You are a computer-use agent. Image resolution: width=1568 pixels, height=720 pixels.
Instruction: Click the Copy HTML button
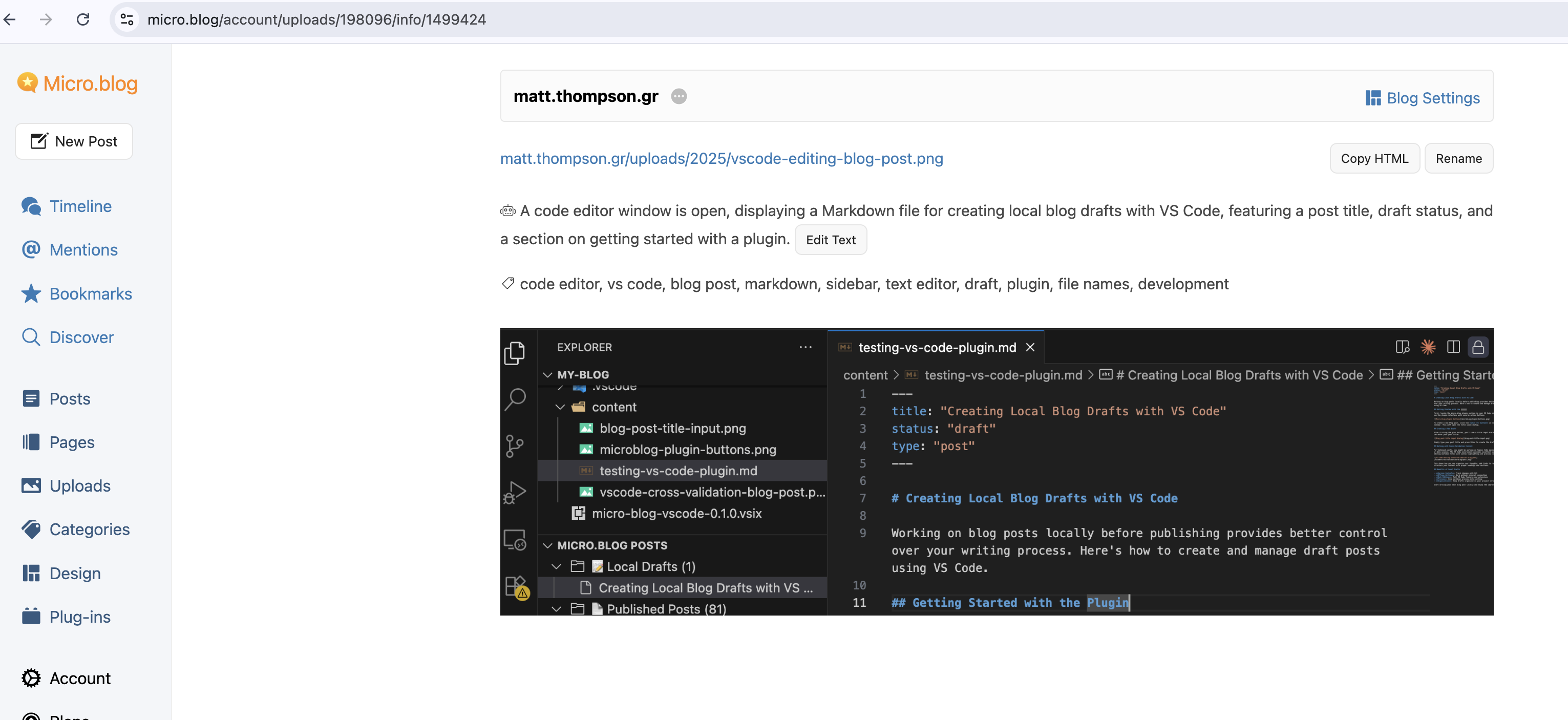click(x=1374, y=158)
